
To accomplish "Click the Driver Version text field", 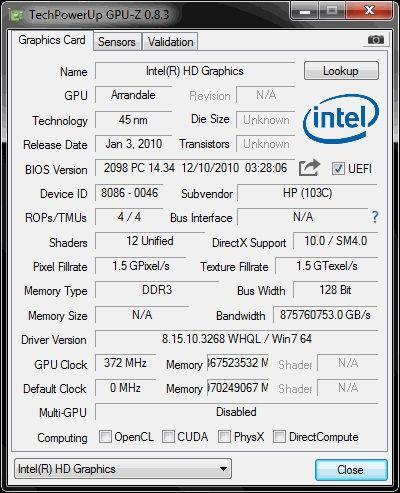I will coord(237,339).
